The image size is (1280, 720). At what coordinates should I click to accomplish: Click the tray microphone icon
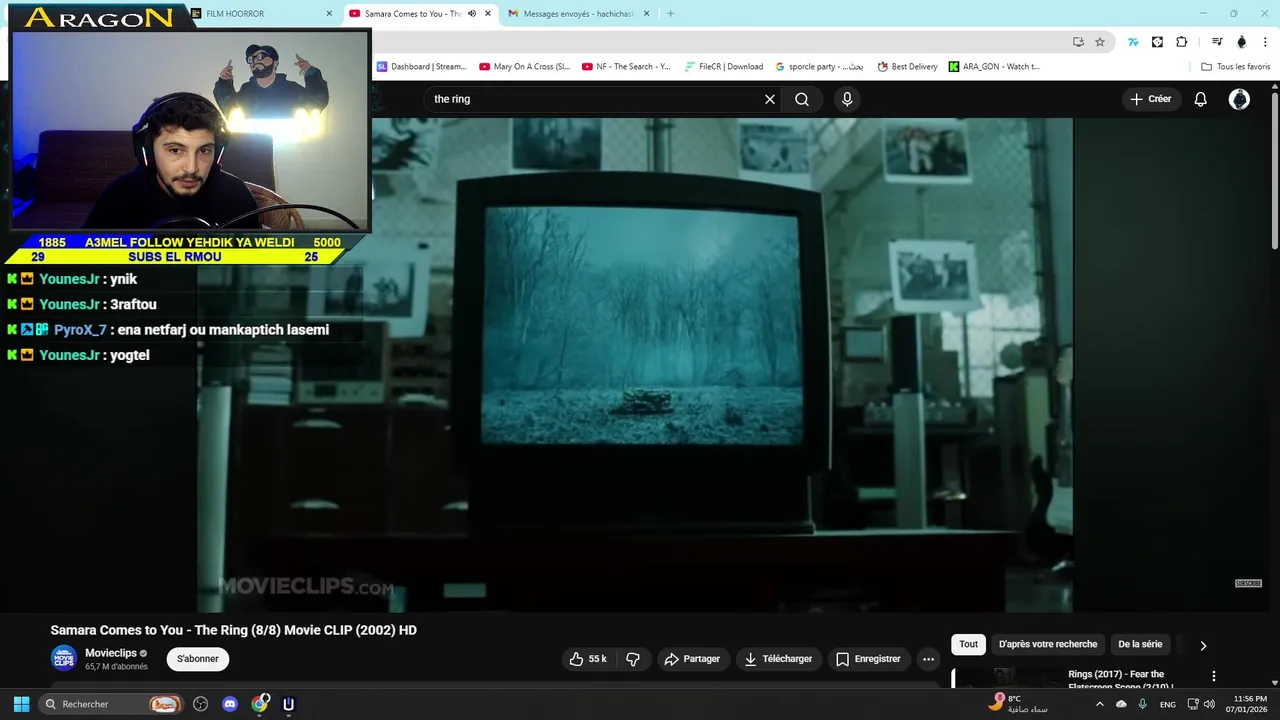point(1142,704)
